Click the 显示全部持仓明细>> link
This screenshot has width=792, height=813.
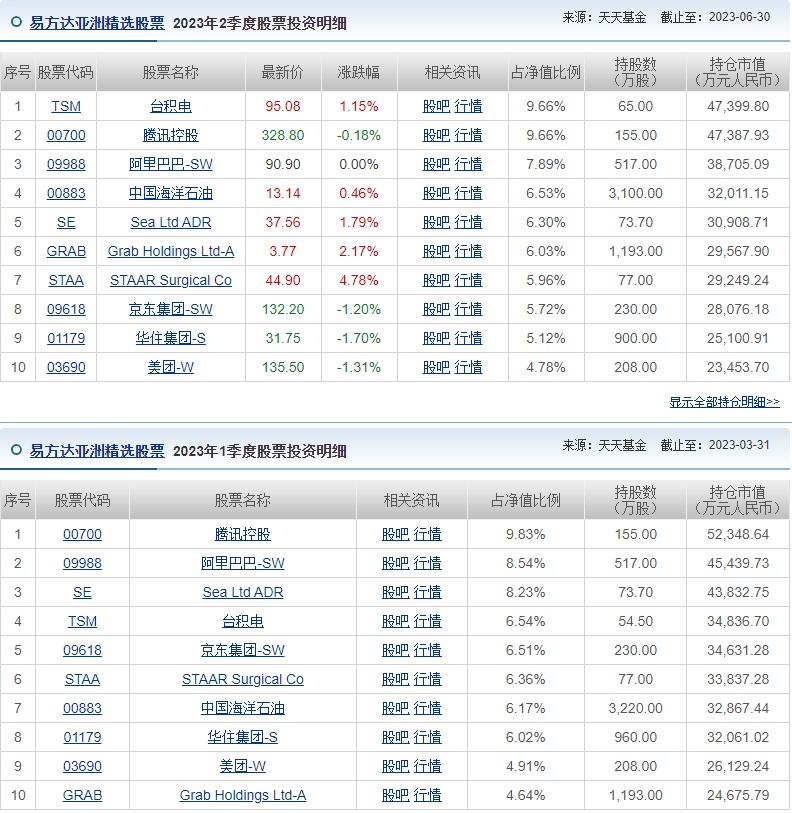tap(724, 402)
